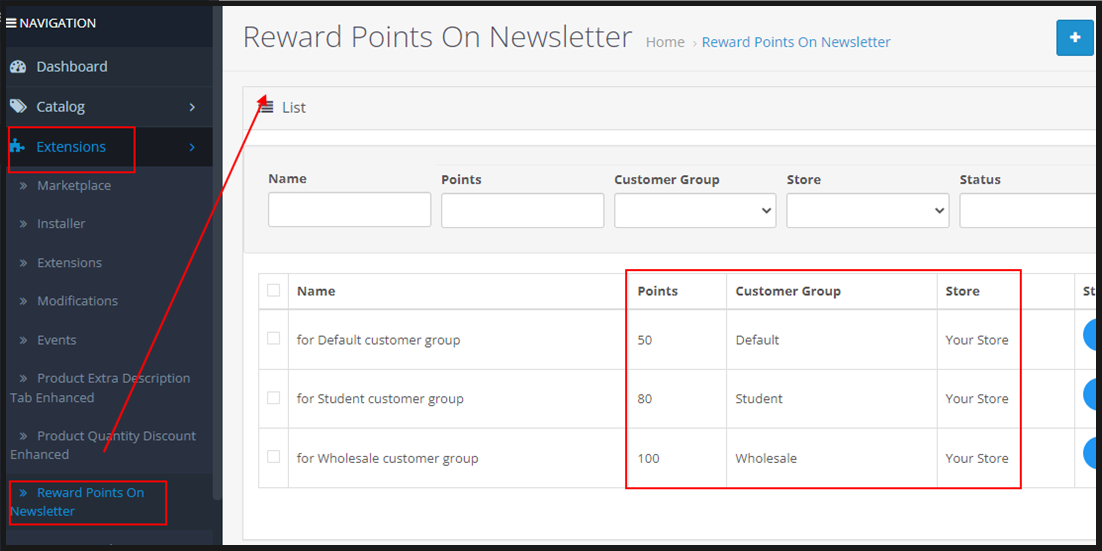The width and height of the screenshot is (1102, 551).
Task: Click the blue plus add button
Action: click(1075, 38)
